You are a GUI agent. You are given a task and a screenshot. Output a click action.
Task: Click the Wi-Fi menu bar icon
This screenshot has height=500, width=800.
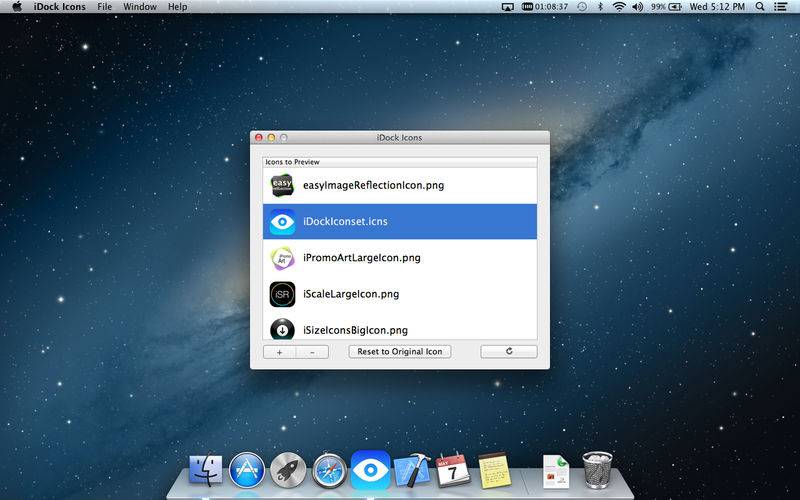point(619,7)
